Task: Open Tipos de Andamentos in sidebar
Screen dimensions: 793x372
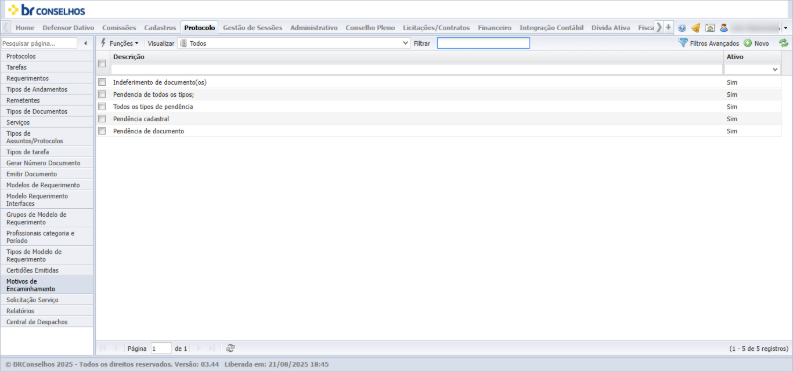Action: pyautogui.click(x=47, y=89)
